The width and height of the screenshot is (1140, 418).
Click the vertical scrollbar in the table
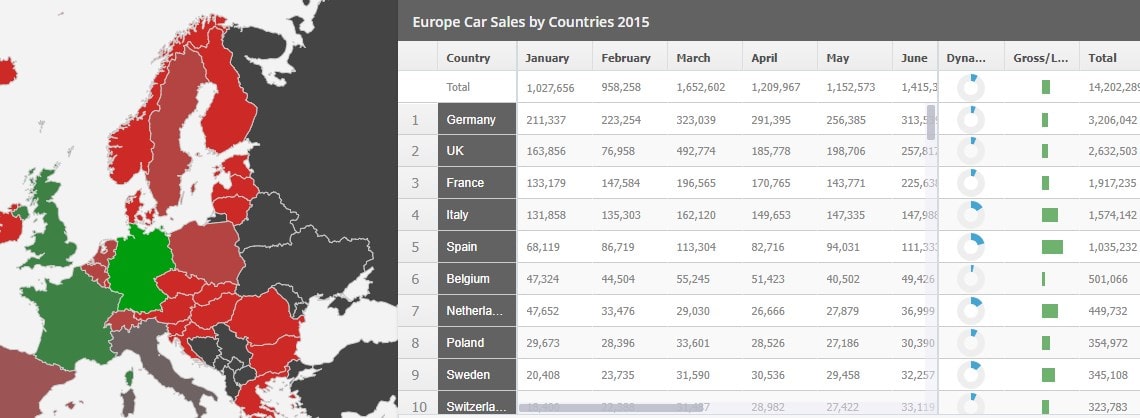pyautogui.click(x=931, y=122)
